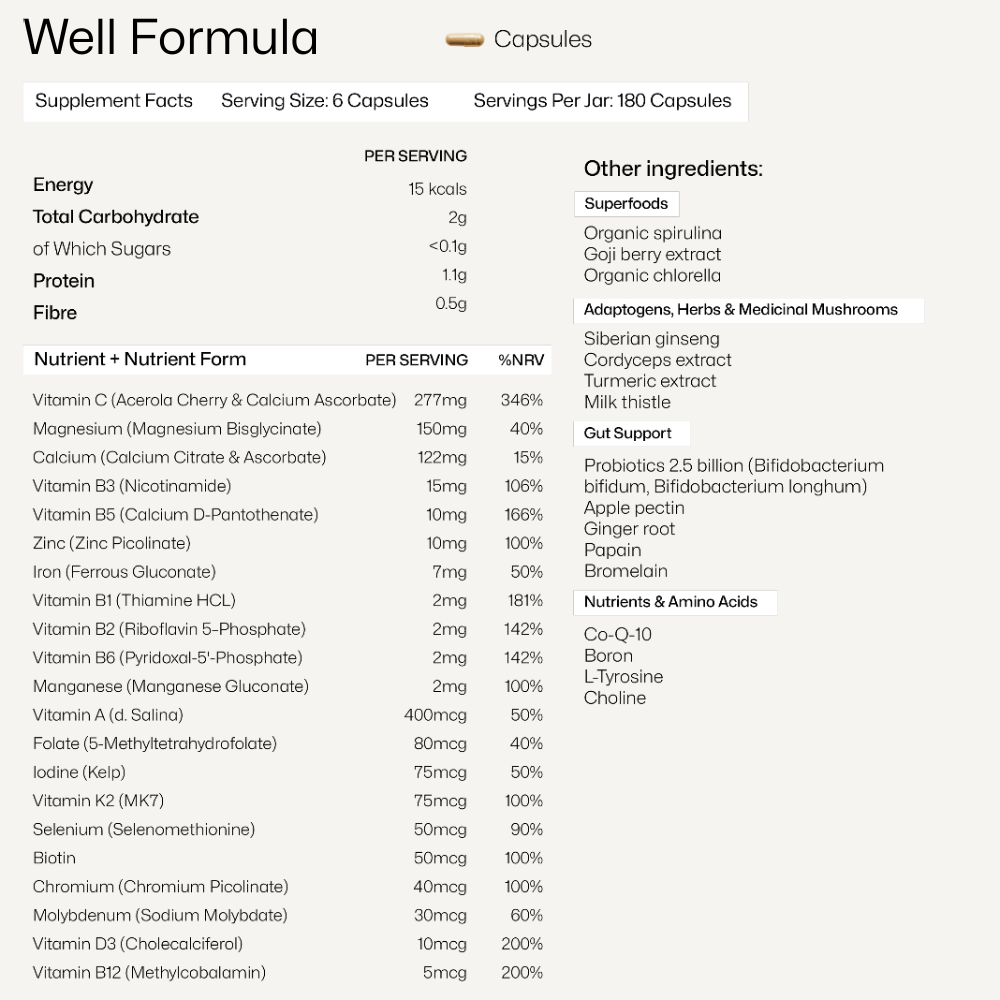This screenshot has height=1000, width=1000.
Task: Select the Nutrient + Nutrient Form column header
Action: (140, 359)
